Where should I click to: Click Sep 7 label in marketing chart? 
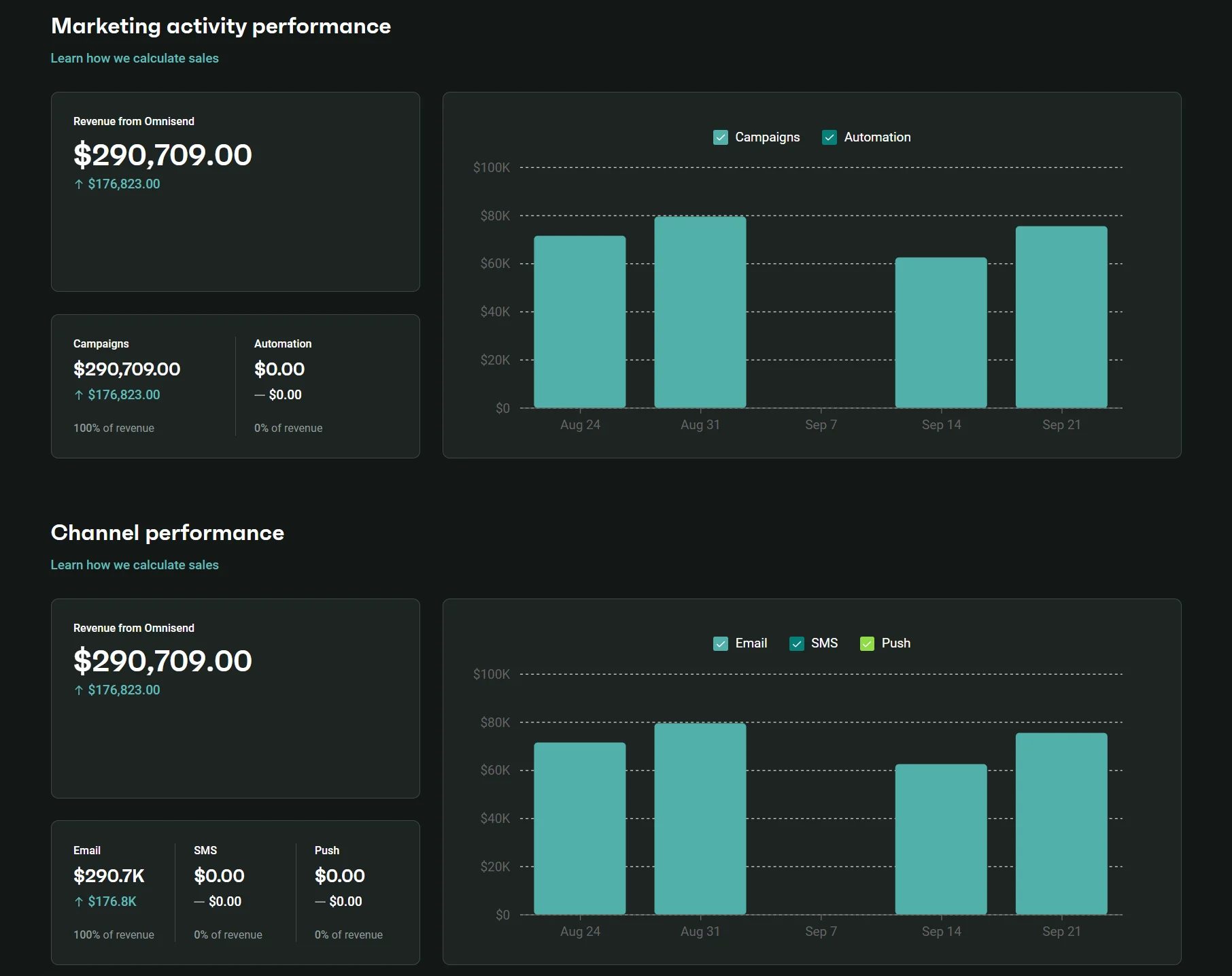tap(821, 425)
